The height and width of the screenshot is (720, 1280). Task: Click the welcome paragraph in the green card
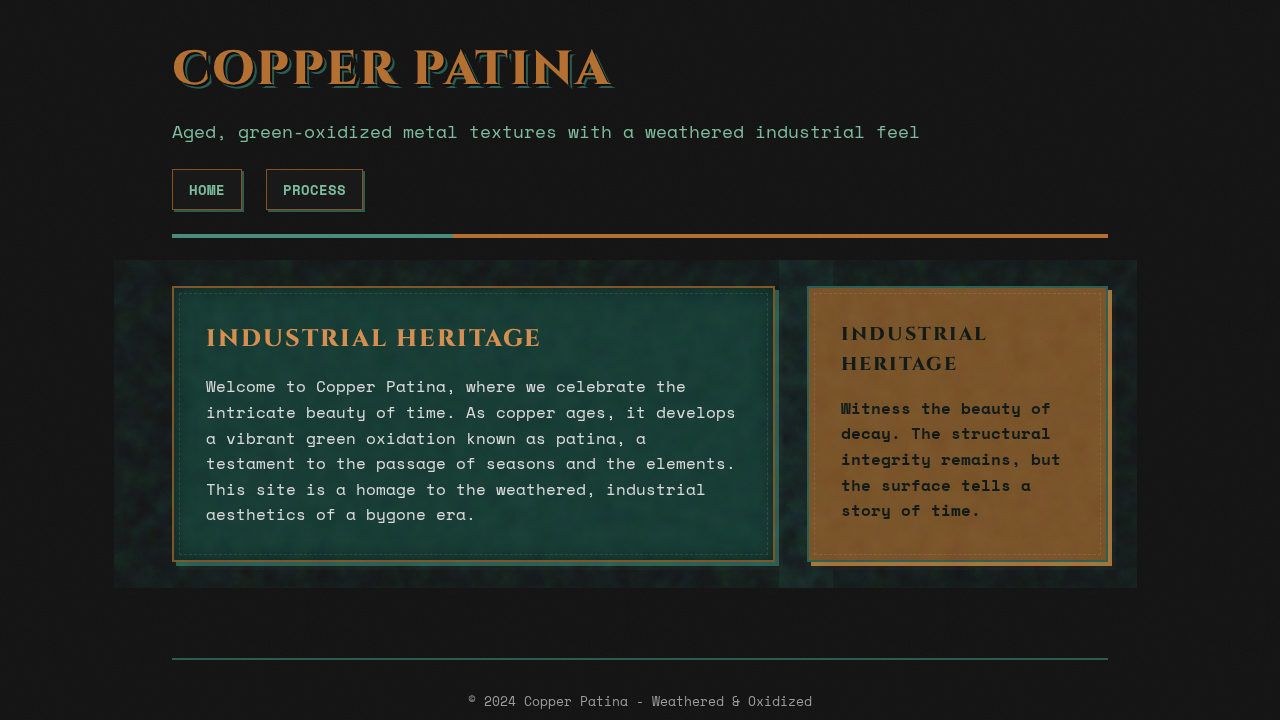click(x=470, y=450)
